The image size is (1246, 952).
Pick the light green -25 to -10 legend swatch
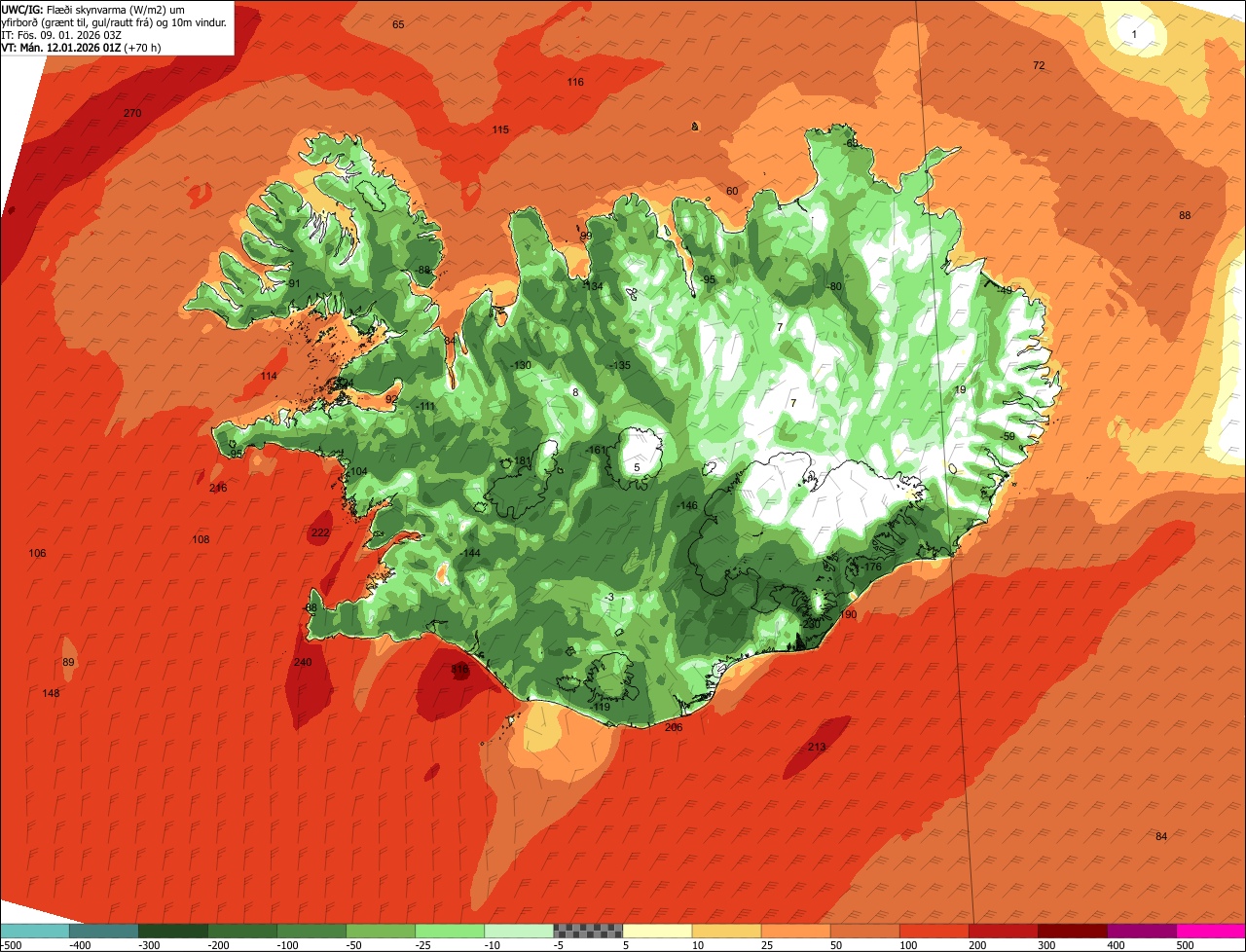coord(450,931)
